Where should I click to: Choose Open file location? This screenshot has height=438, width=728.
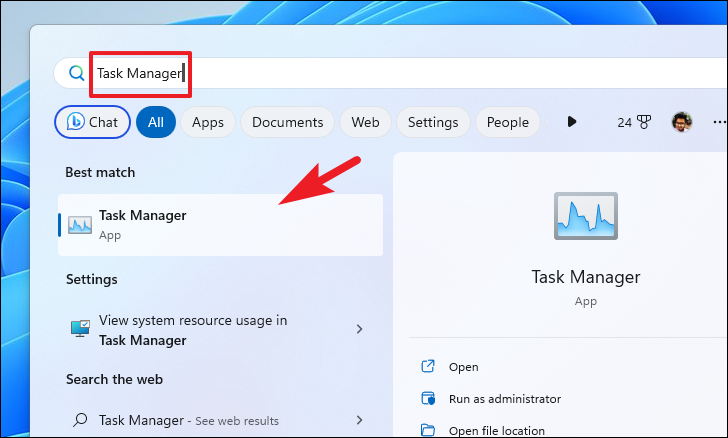[497, 431]
